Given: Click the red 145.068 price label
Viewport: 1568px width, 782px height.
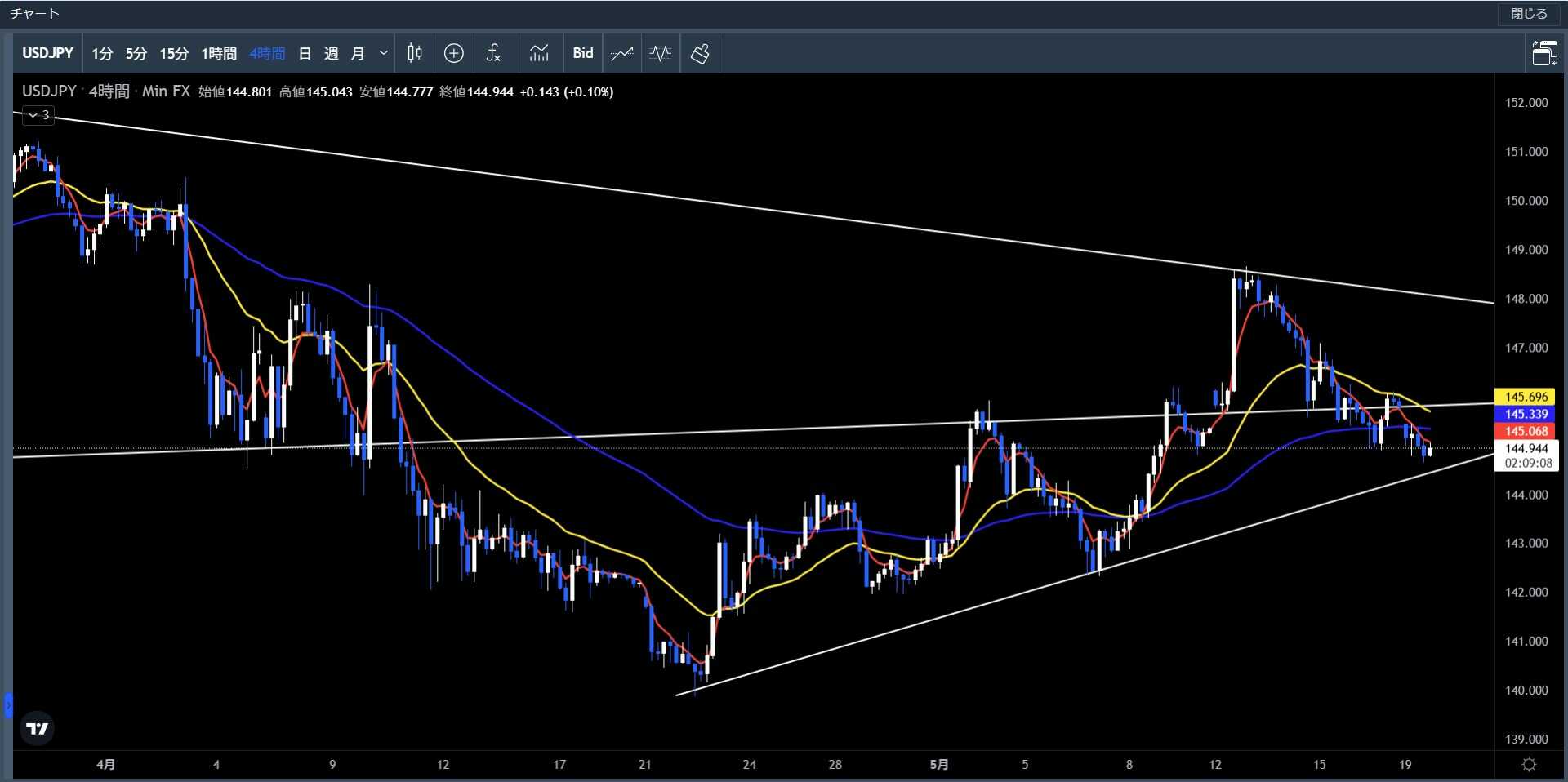Looking at the screenshot, I should point(1526,431).
